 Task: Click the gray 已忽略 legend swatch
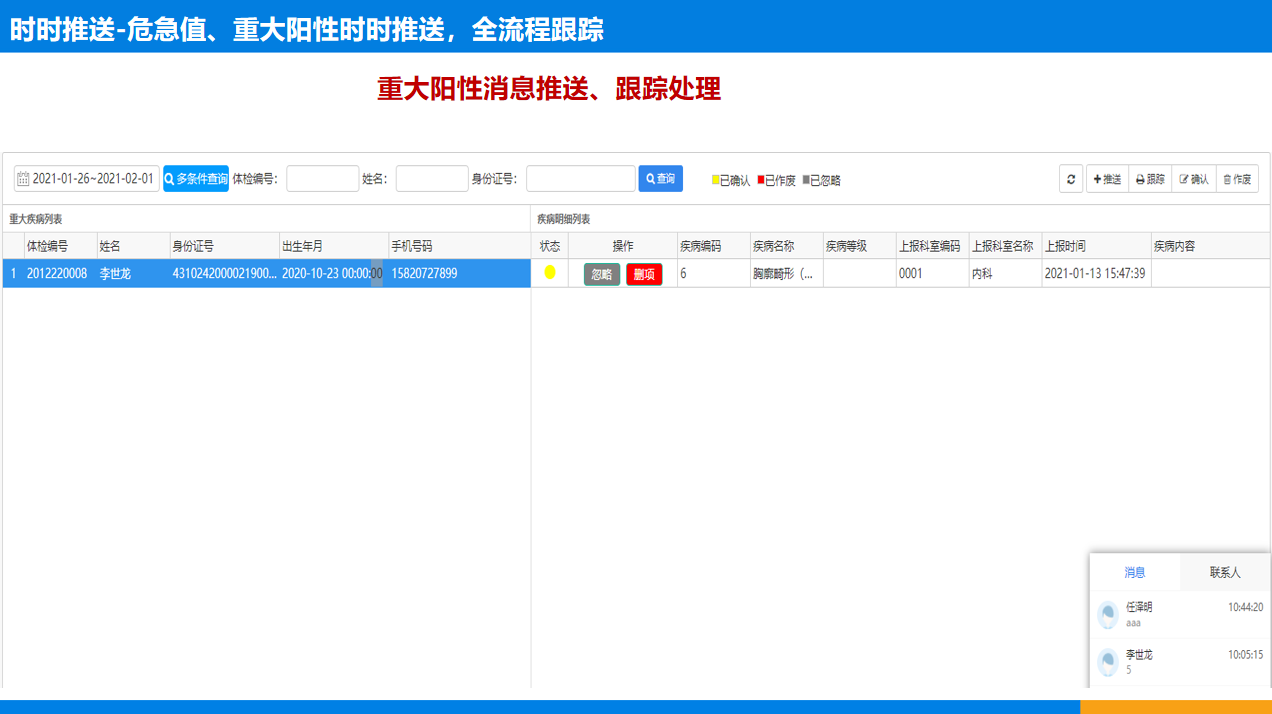[806, 180]
